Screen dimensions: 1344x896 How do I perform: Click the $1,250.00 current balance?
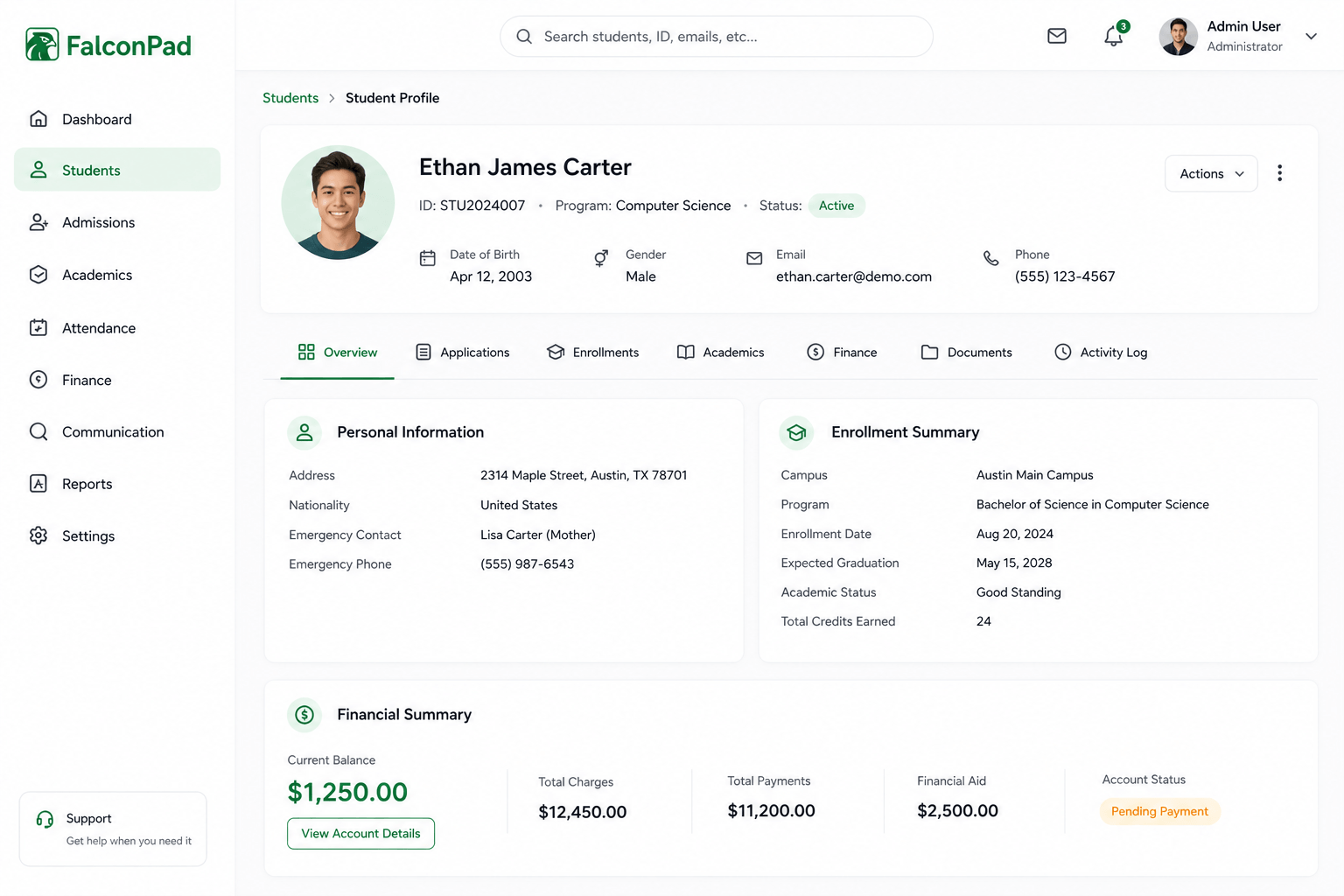pyautogui.click(x=347, y=792)
